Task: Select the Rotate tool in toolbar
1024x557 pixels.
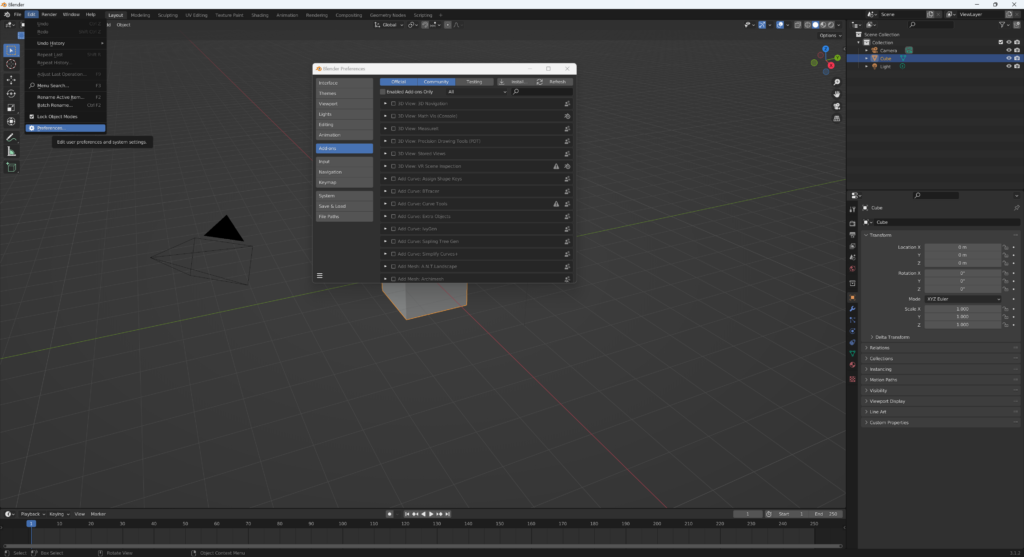Action: pos(11,94)
